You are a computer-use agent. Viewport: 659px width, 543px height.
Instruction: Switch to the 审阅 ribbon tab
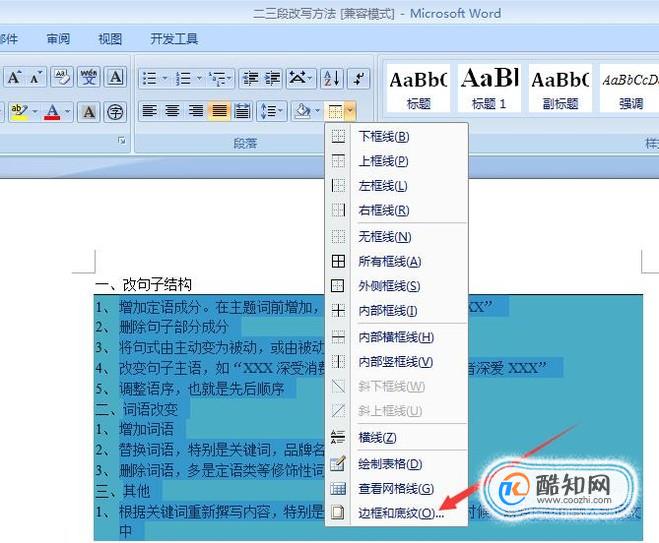point(58,39)
